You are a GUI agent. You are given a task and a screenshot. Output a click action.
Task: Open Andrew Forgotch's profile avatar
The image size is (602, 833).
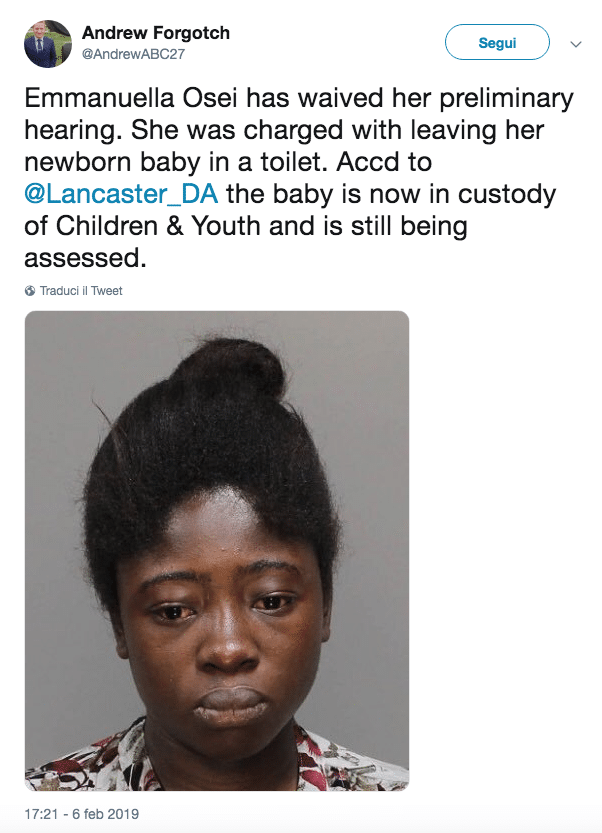click(x=48, y=44)
